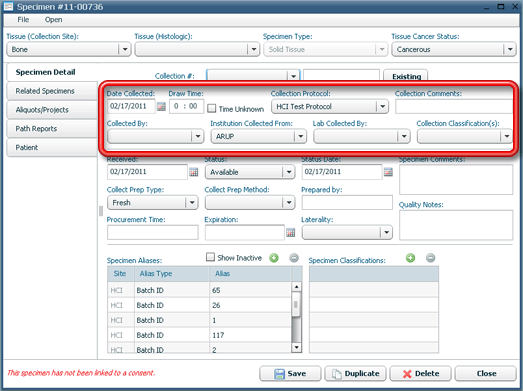Open calendar picker for Date Collected
This screenshot has width=523, height=391.
pos(161,106)
